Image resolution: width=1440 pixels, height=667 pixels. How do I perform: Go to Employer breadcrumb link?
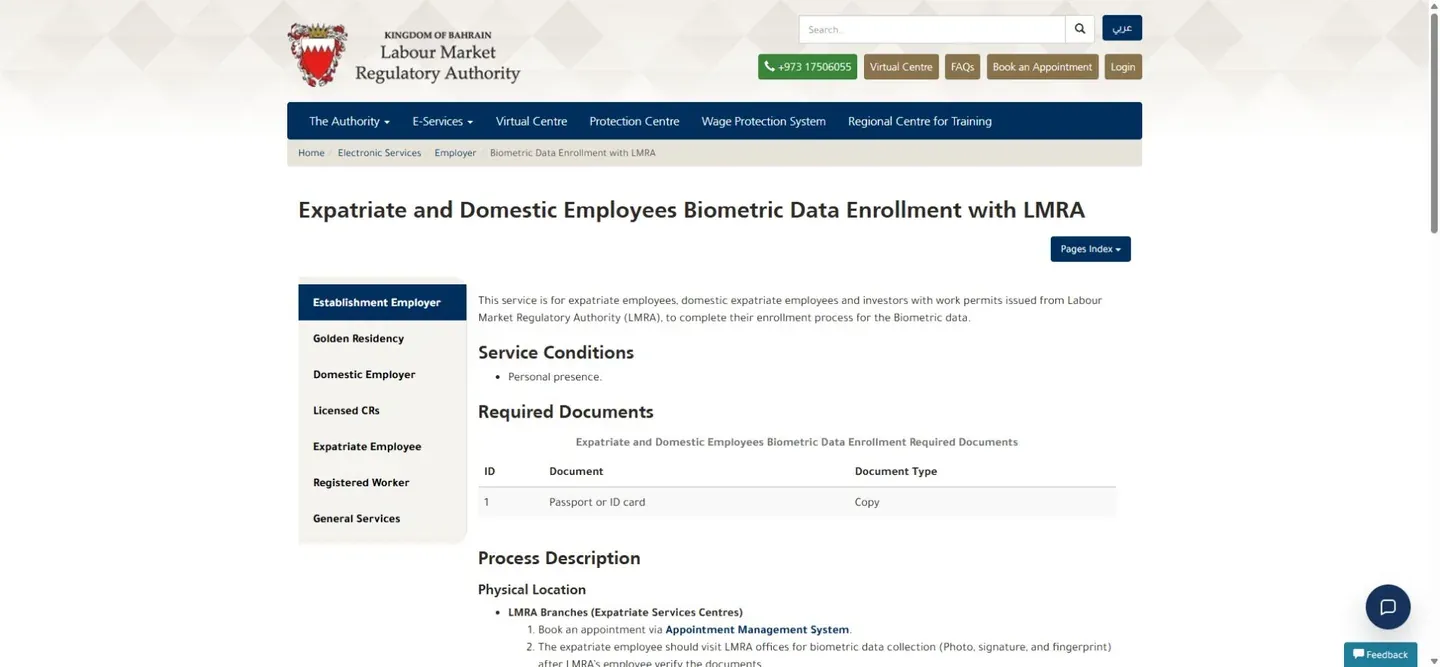click(x=455, y=153)
